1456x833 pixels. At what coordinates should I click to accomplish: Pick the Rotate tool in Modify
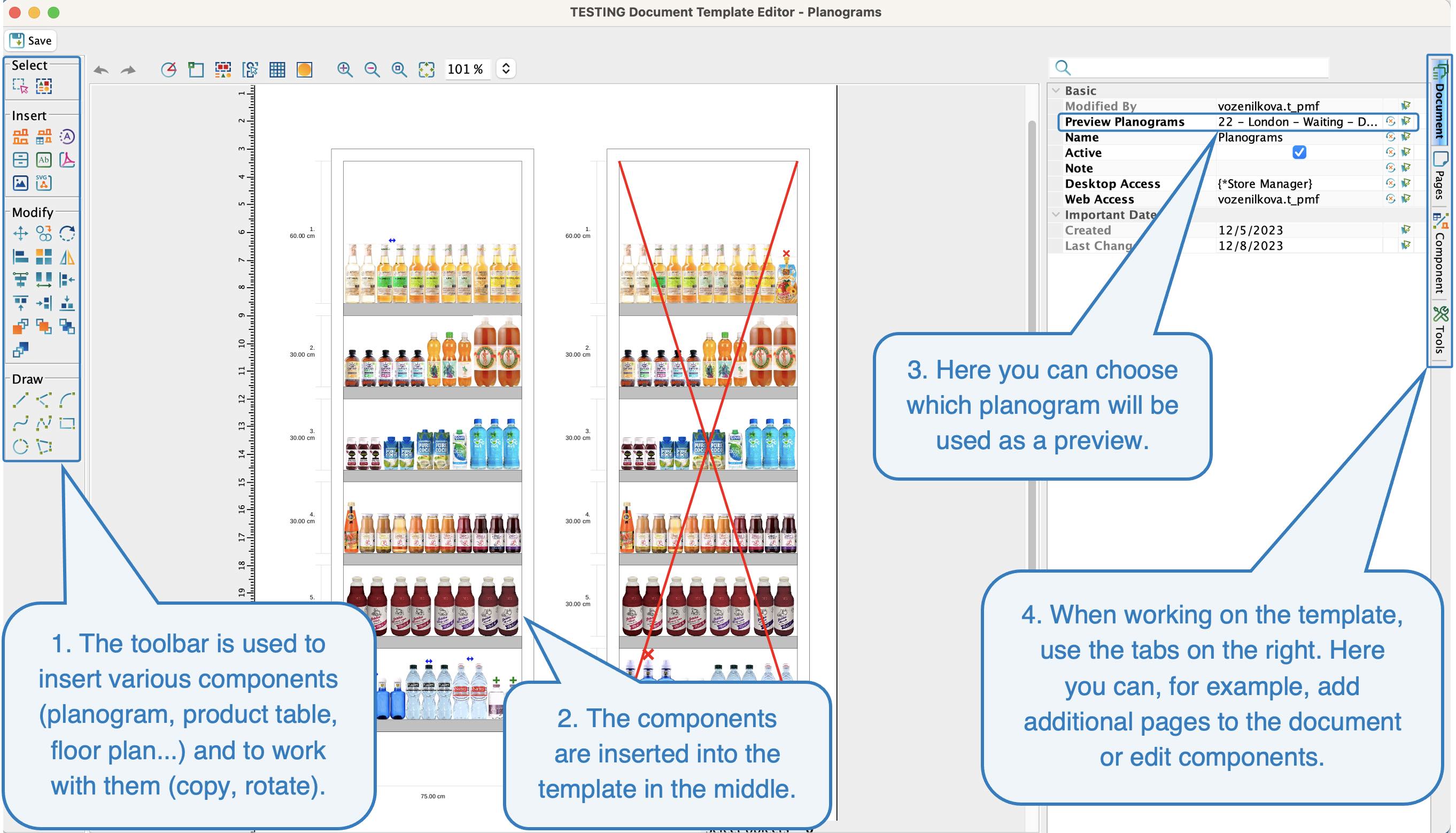click(67, 234)
